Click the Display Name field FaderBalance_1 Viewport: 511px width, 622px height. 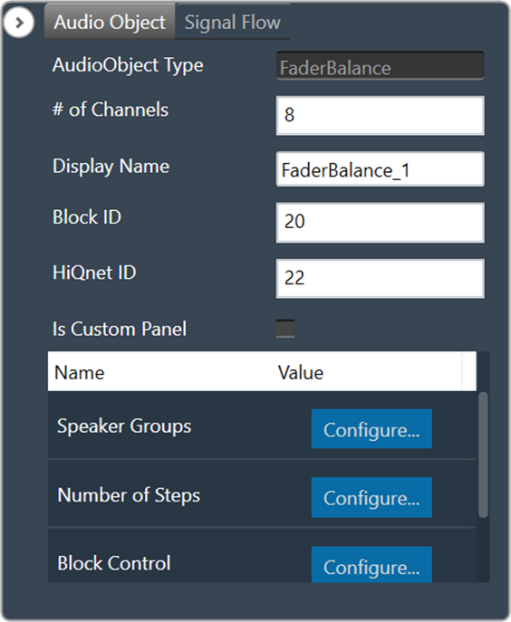coord(380,169)
